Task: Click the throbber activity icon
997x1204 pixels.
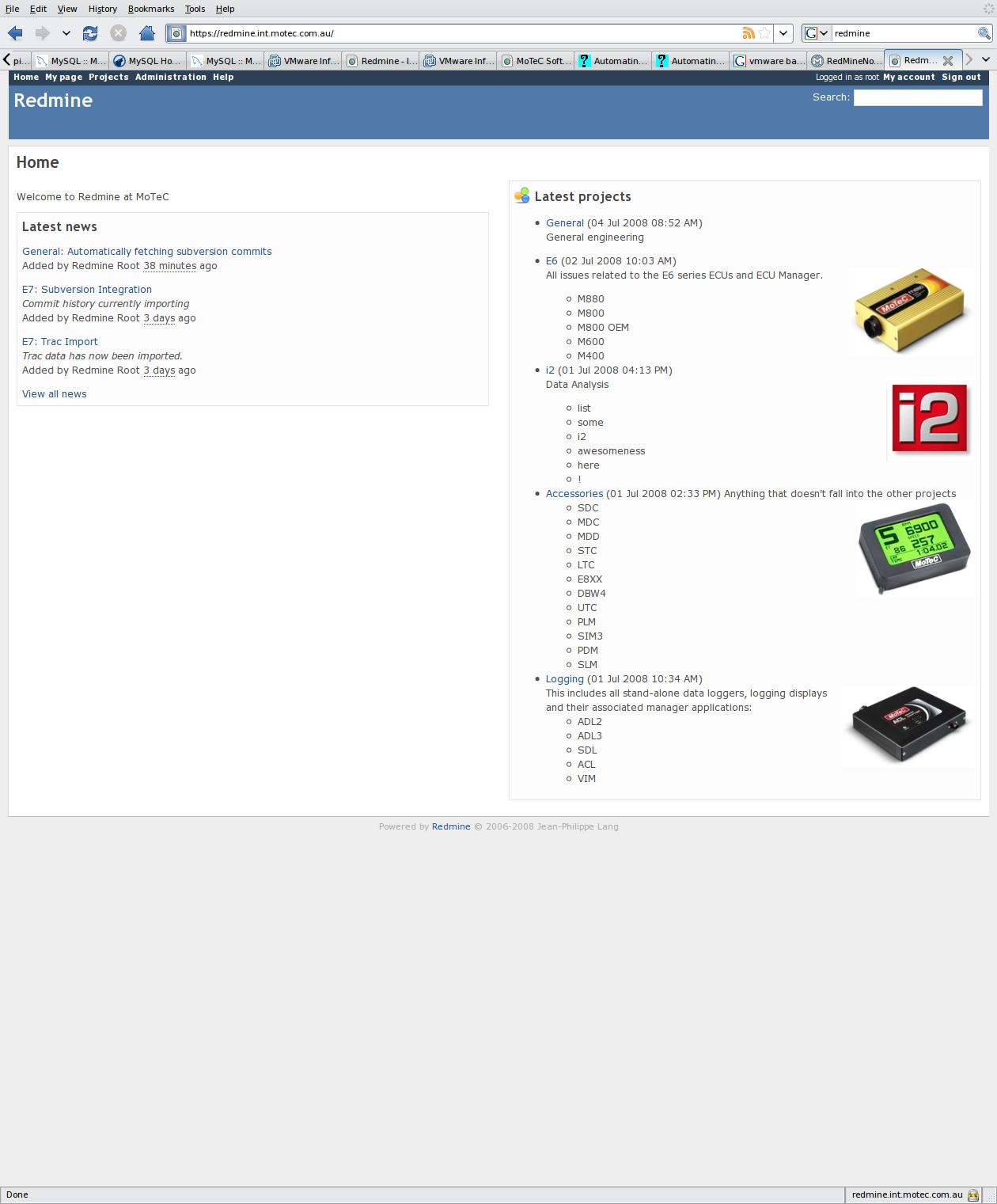Action: (988, 9)
